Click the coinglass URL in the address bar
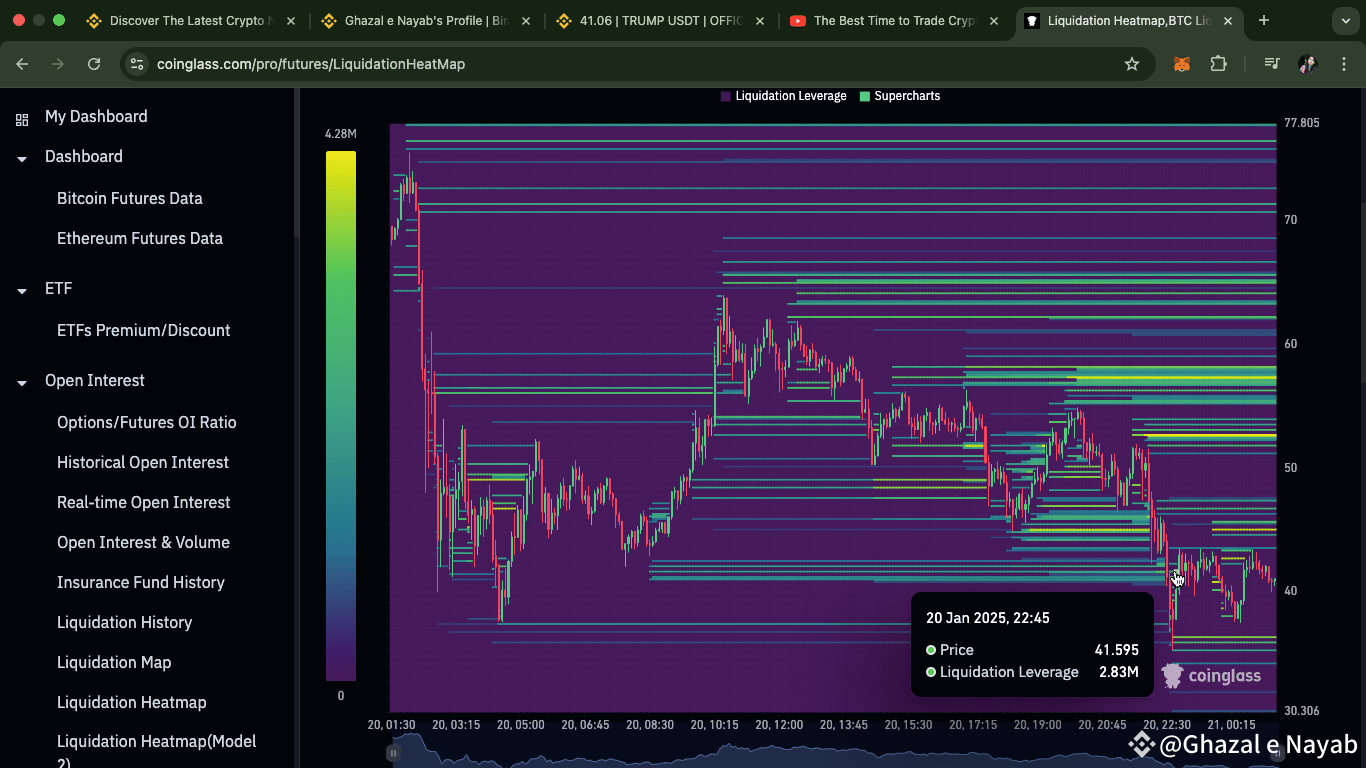 point(311,64)
